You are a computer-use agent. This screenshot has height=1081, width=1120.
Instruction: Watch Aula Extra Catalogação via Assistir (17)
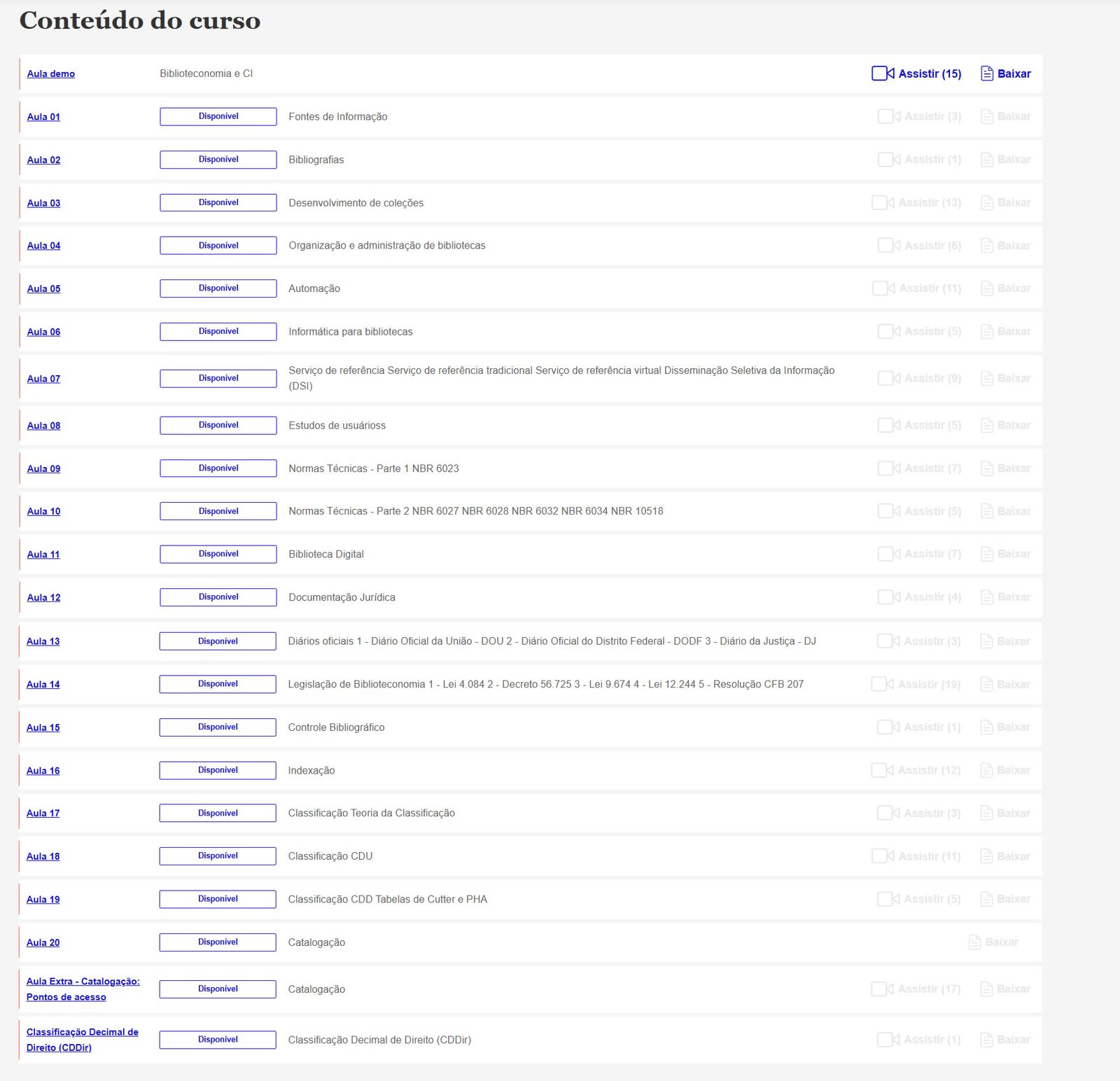(882, 989)
